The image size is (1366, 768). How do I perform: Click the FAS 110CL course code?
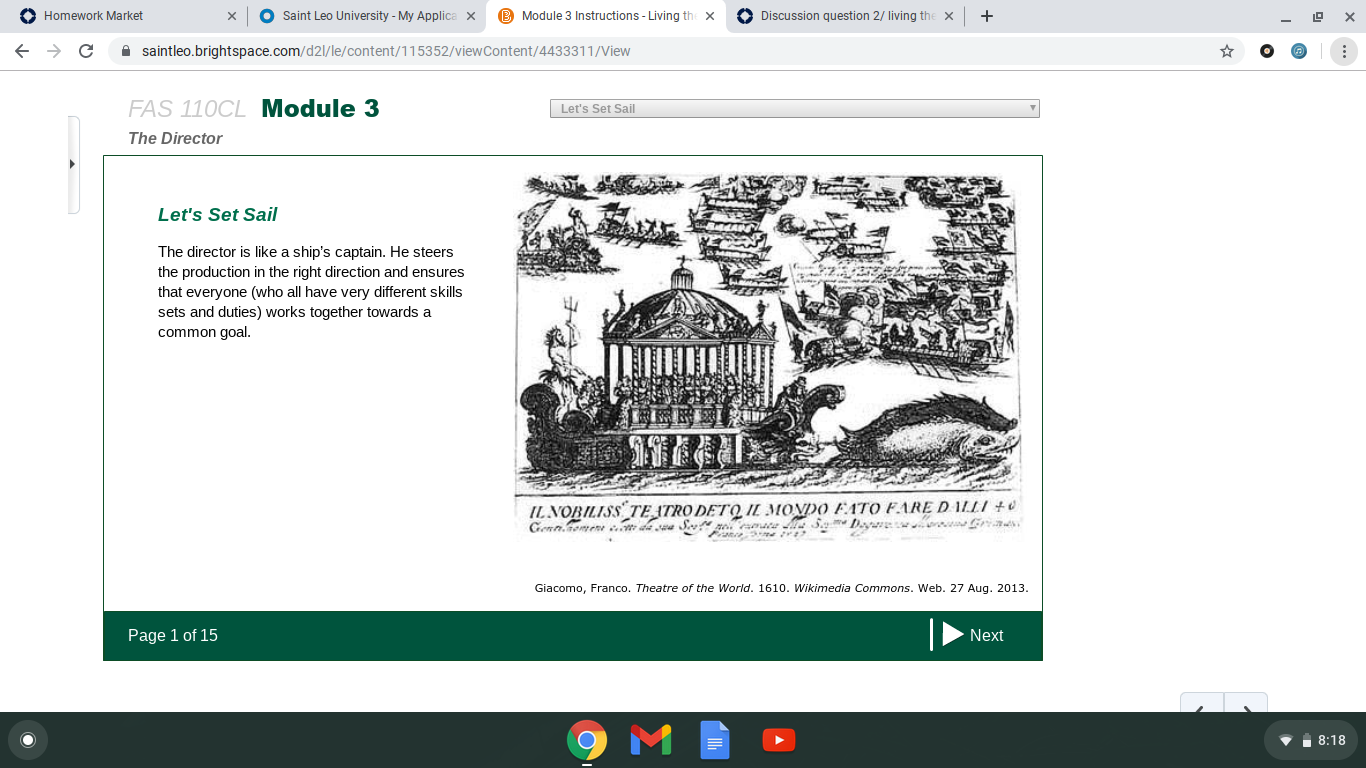[x=187, y=108]
